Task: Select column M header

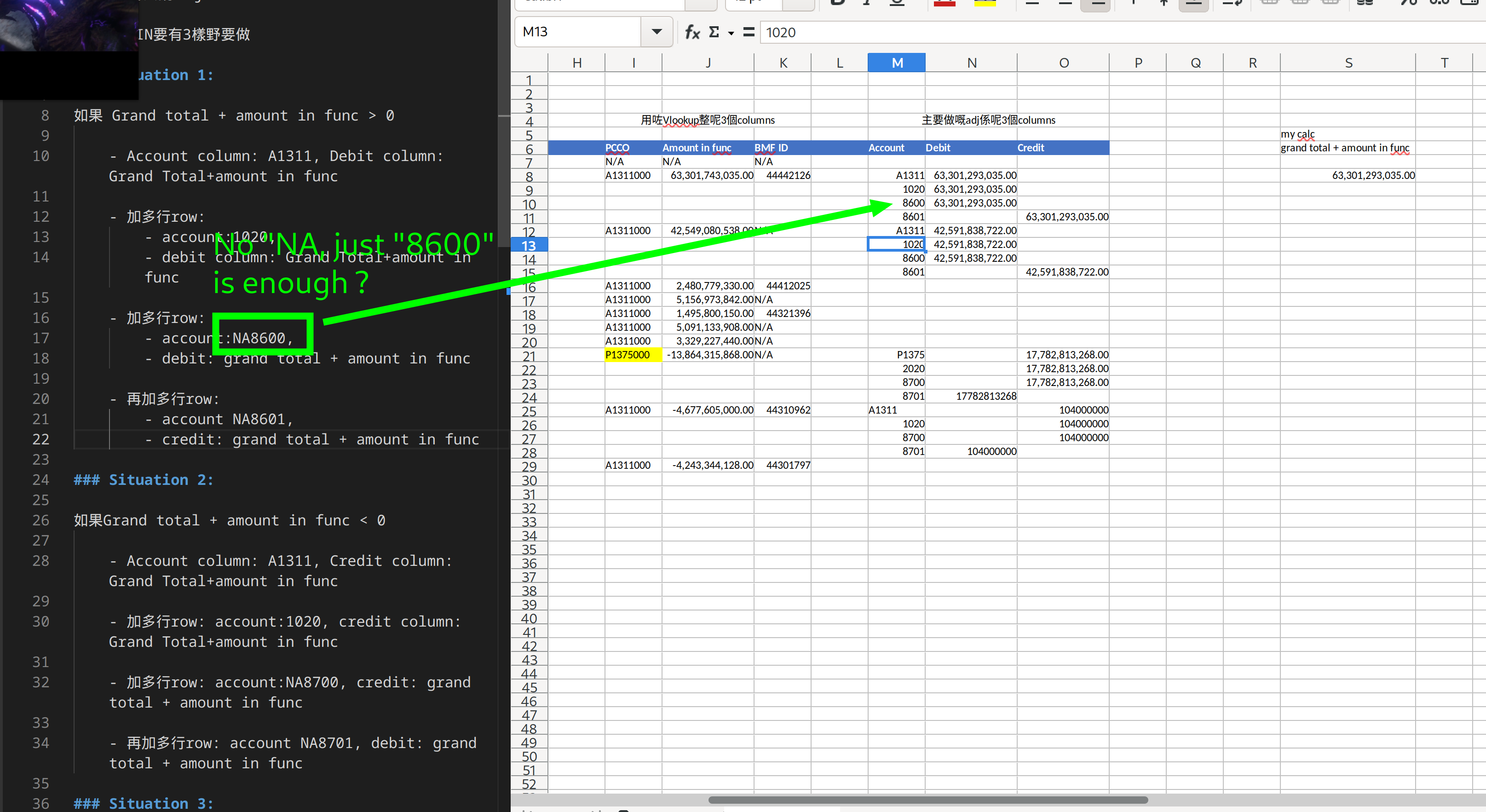Action: tap(897, 63)
